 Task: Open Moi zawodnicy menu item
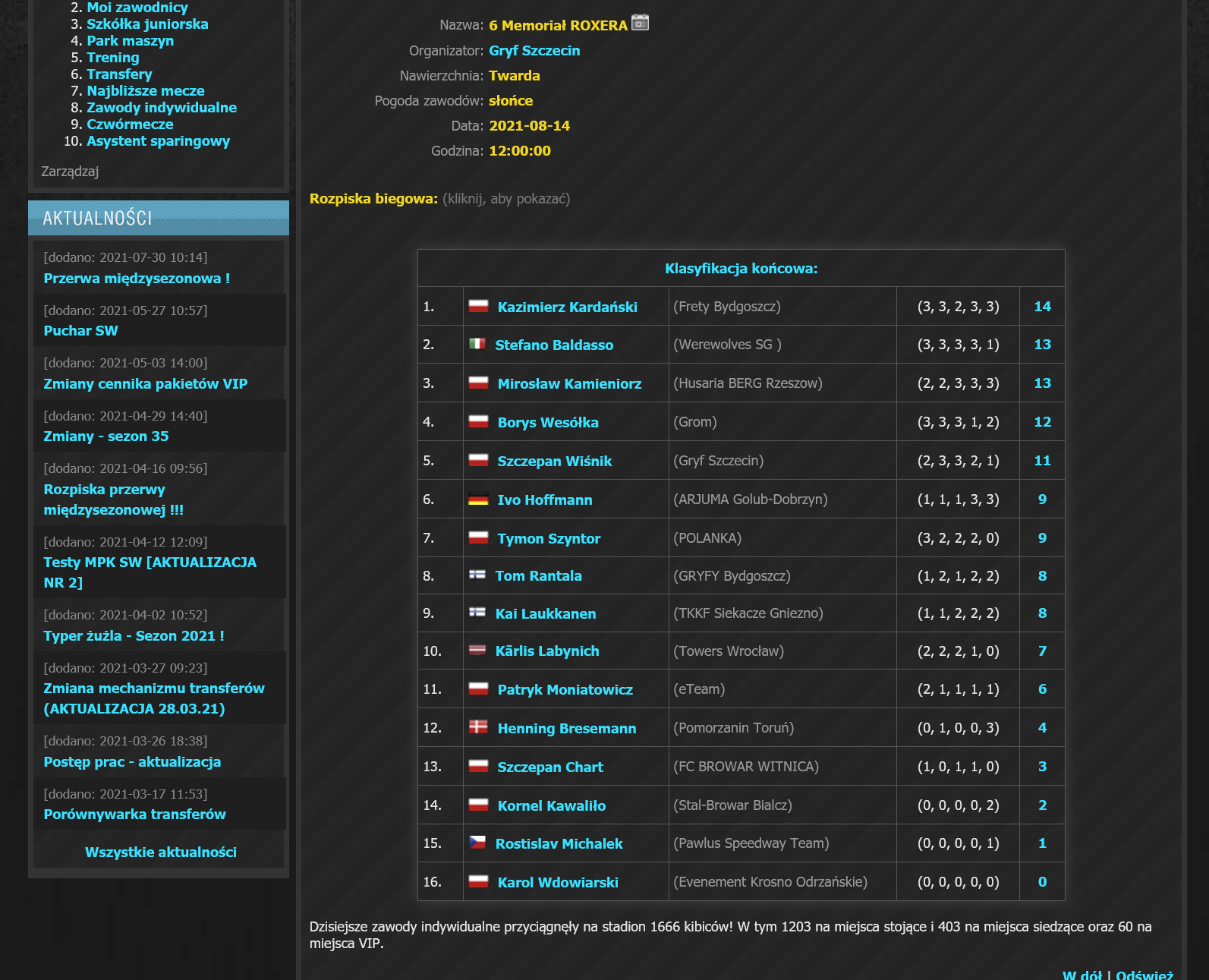(x=137, y=8)
